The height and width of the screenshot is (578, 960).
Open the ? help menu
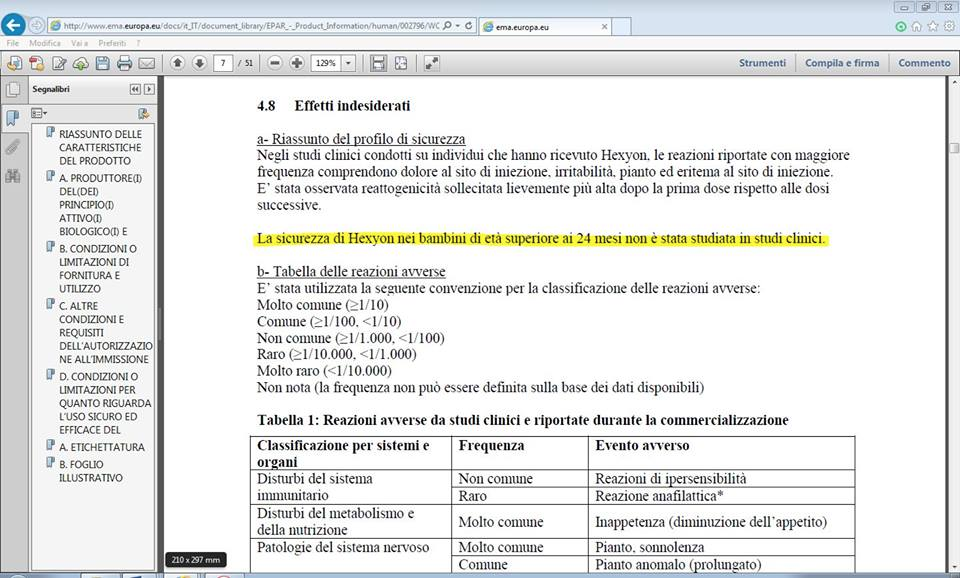click(x=138, y=43)
